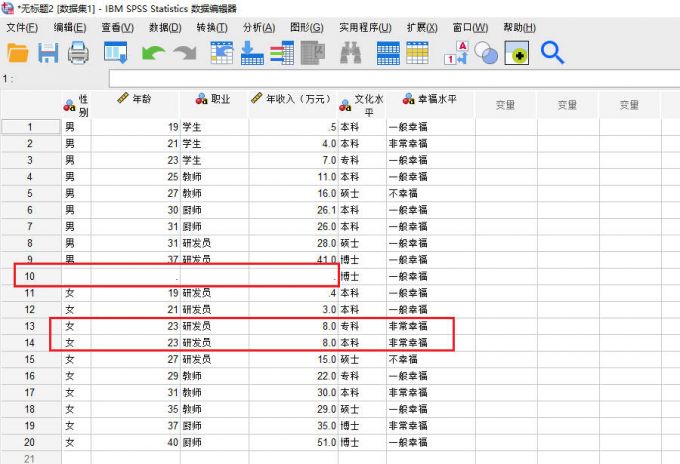Insert variable icon in toolbar
This screenshot has height=464, width=680.
pos(418,53)
